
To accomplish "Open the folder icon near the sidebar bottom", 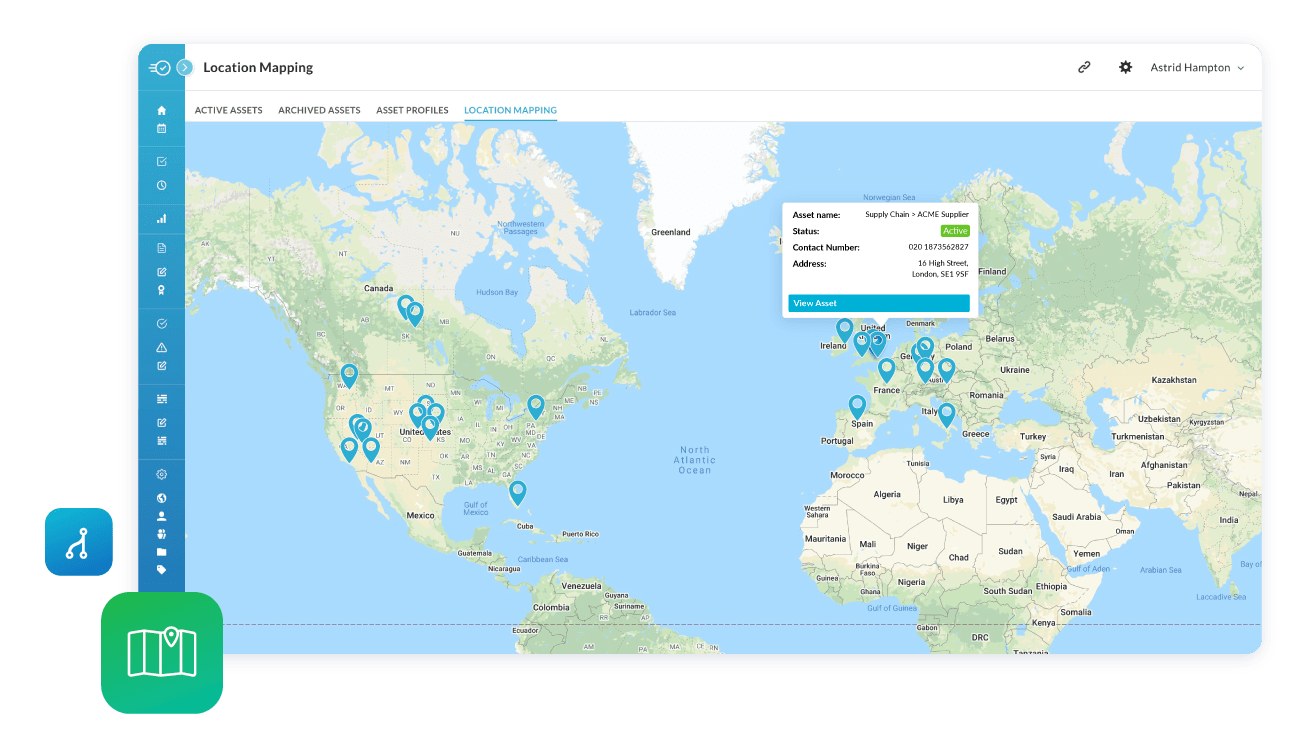I will click(x=162, y=553).
